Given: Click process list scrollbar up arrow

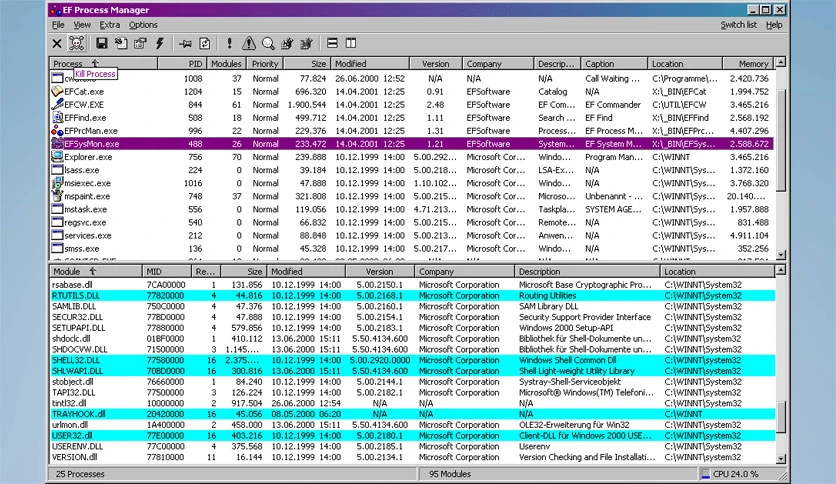Looking at the screenshot, I should point(781,63).
